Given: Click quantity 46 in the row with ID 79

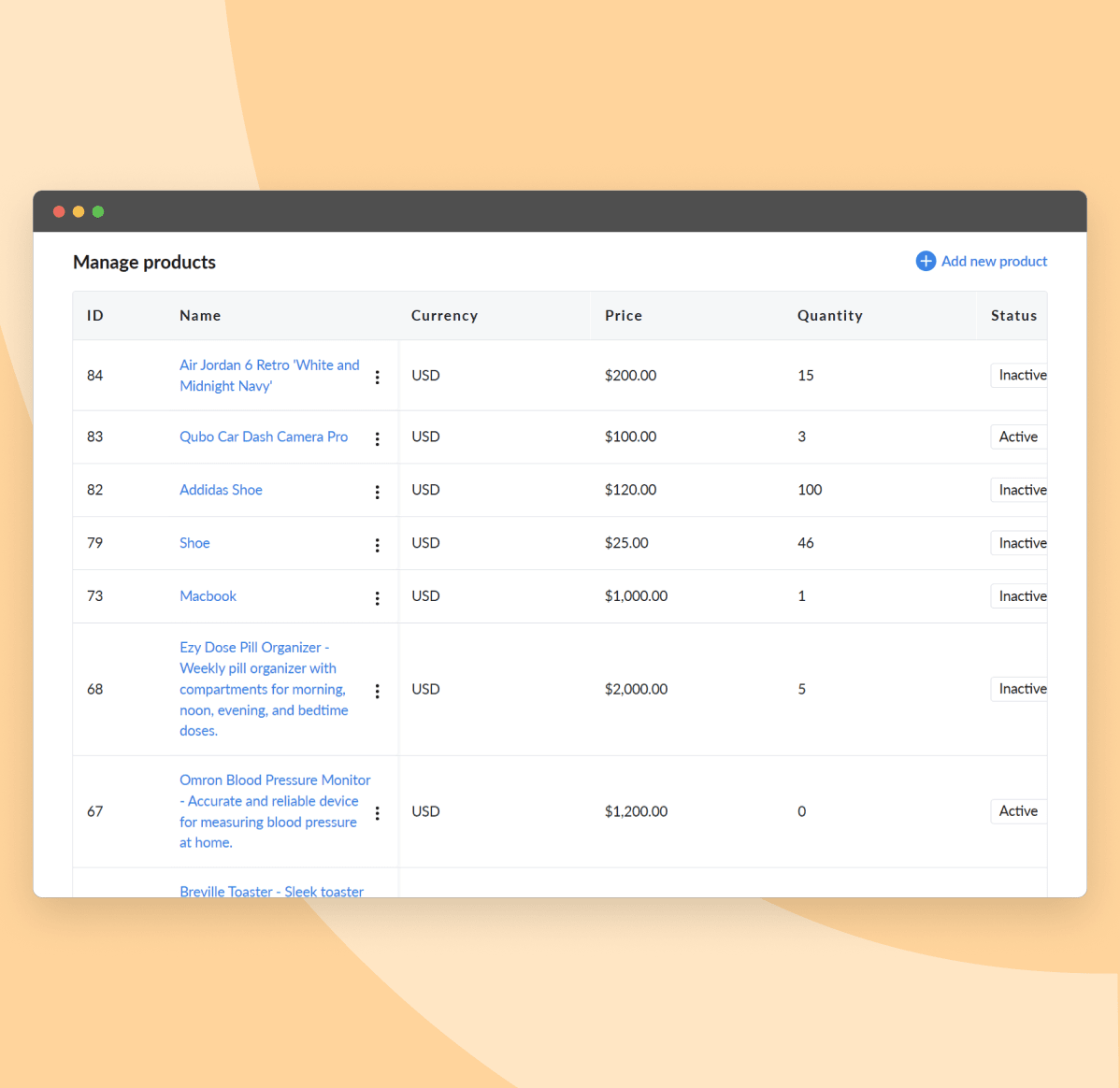Looking at the screenshot, I should point(806,543).
